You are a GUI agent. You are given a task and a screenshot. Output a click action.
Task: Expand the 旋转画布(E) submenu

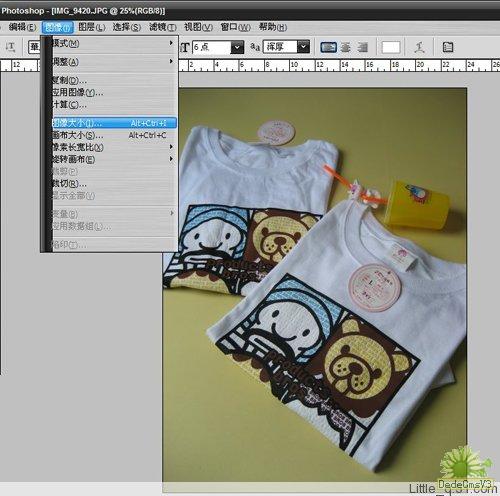click(x=114, y=159)
